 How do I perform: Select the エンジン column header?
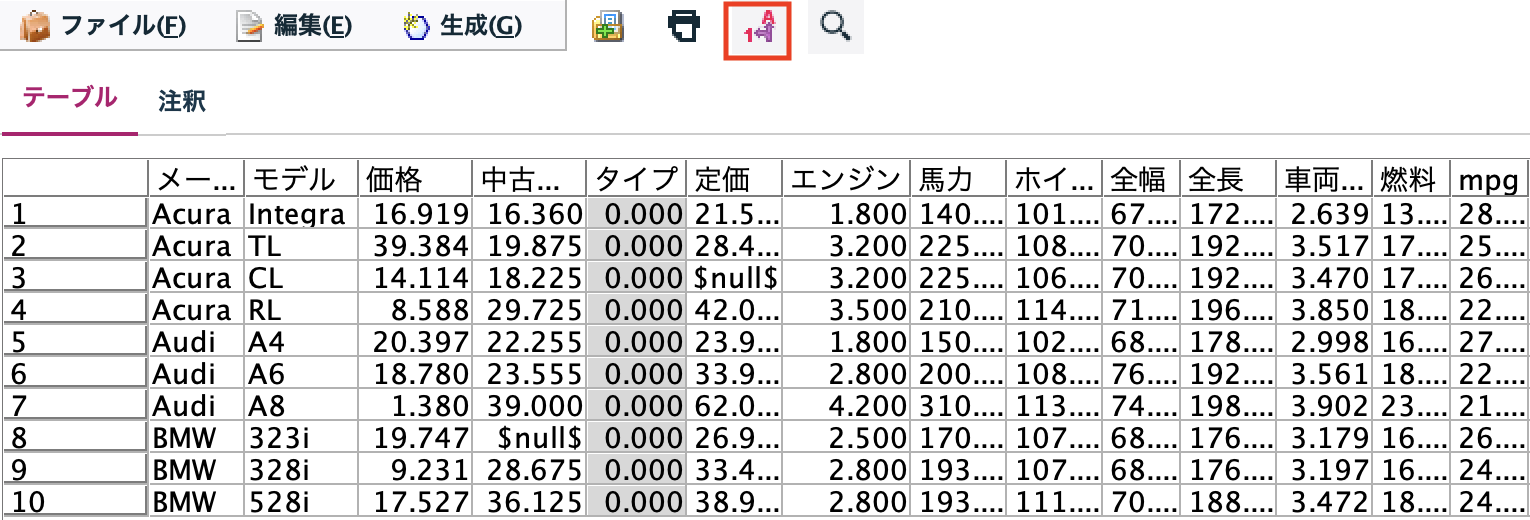[845, 179]
